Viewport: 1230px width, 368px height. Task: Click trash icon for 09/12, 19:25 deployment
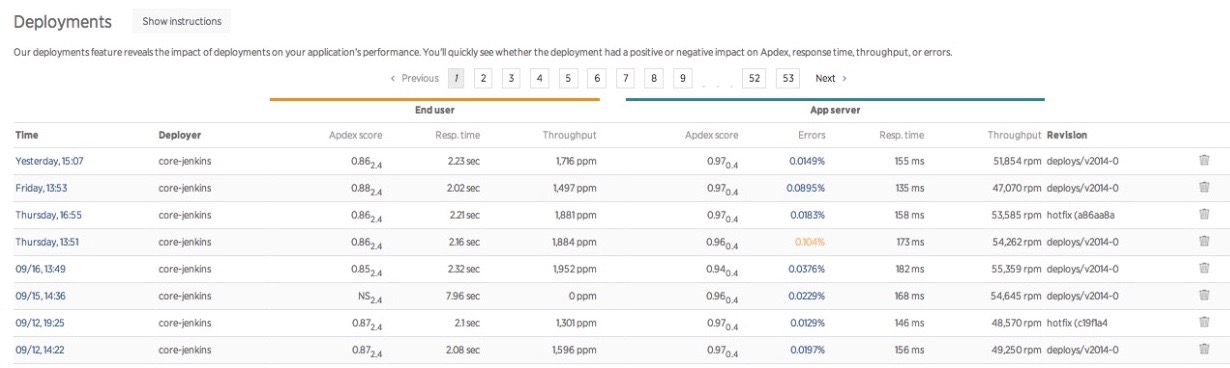click(1204, 322)
